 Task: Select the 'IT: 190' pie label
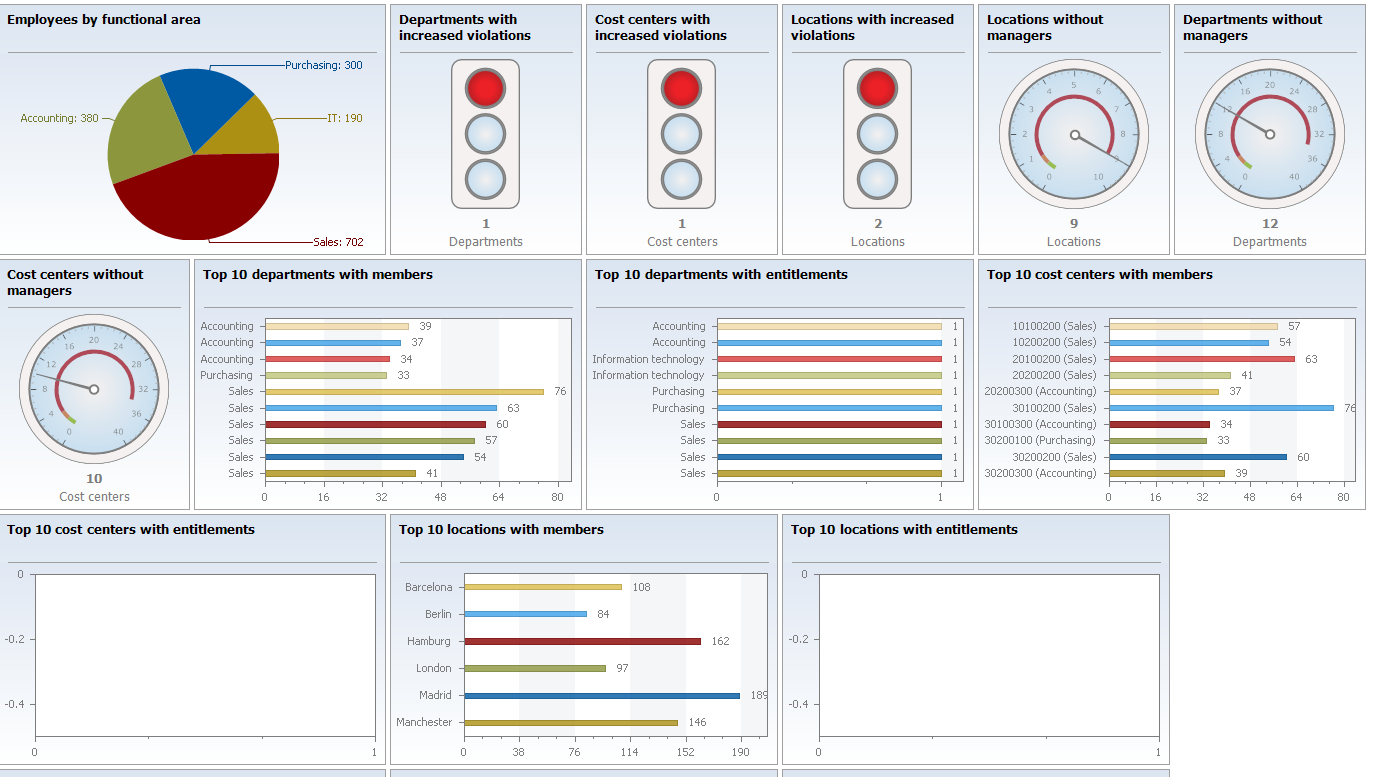345,118
